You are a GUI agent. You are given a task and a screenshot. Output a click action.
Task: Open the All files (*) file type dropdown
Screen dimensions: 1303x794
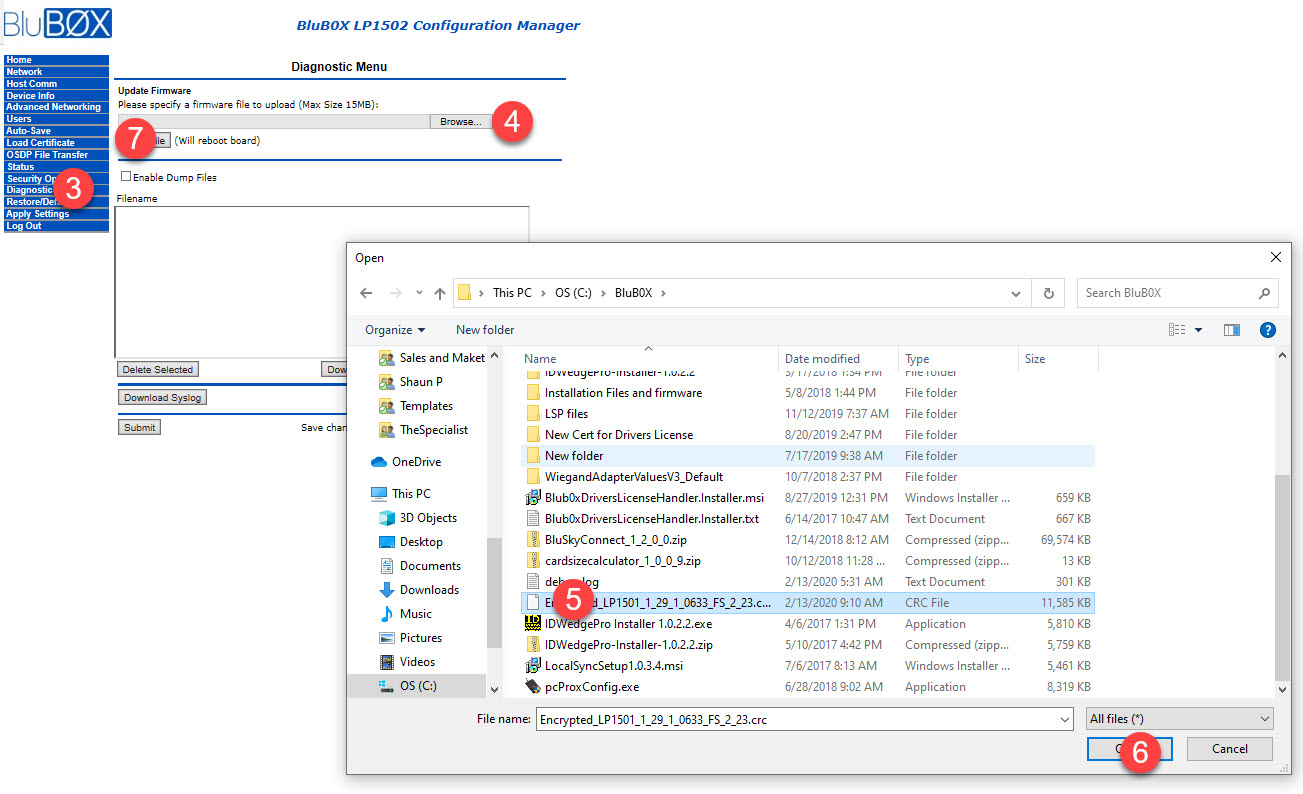(1178, 718)
